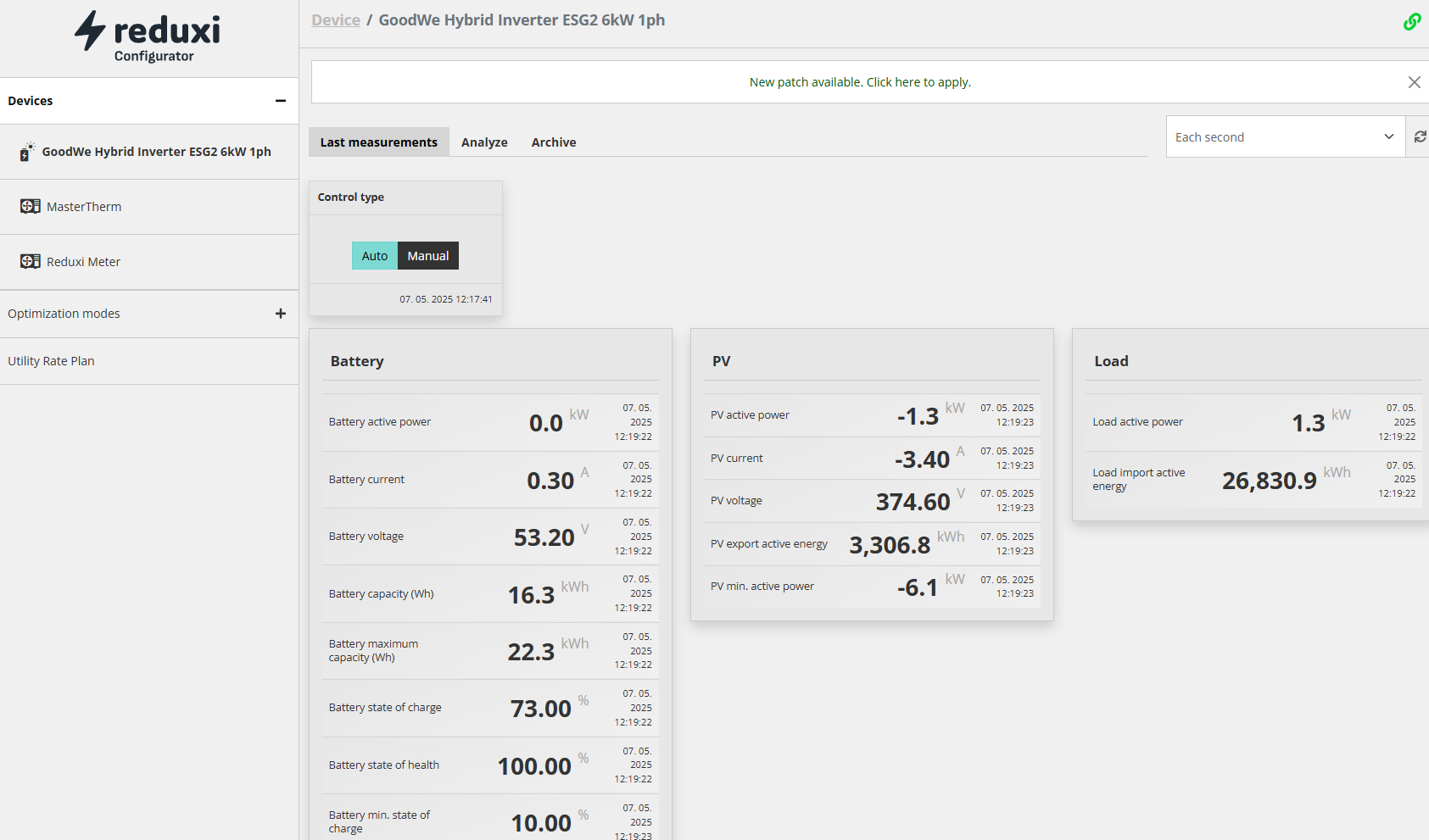Open the Last measurements tab
This screenshot has width=1429, height=840.
coord(379,142)
